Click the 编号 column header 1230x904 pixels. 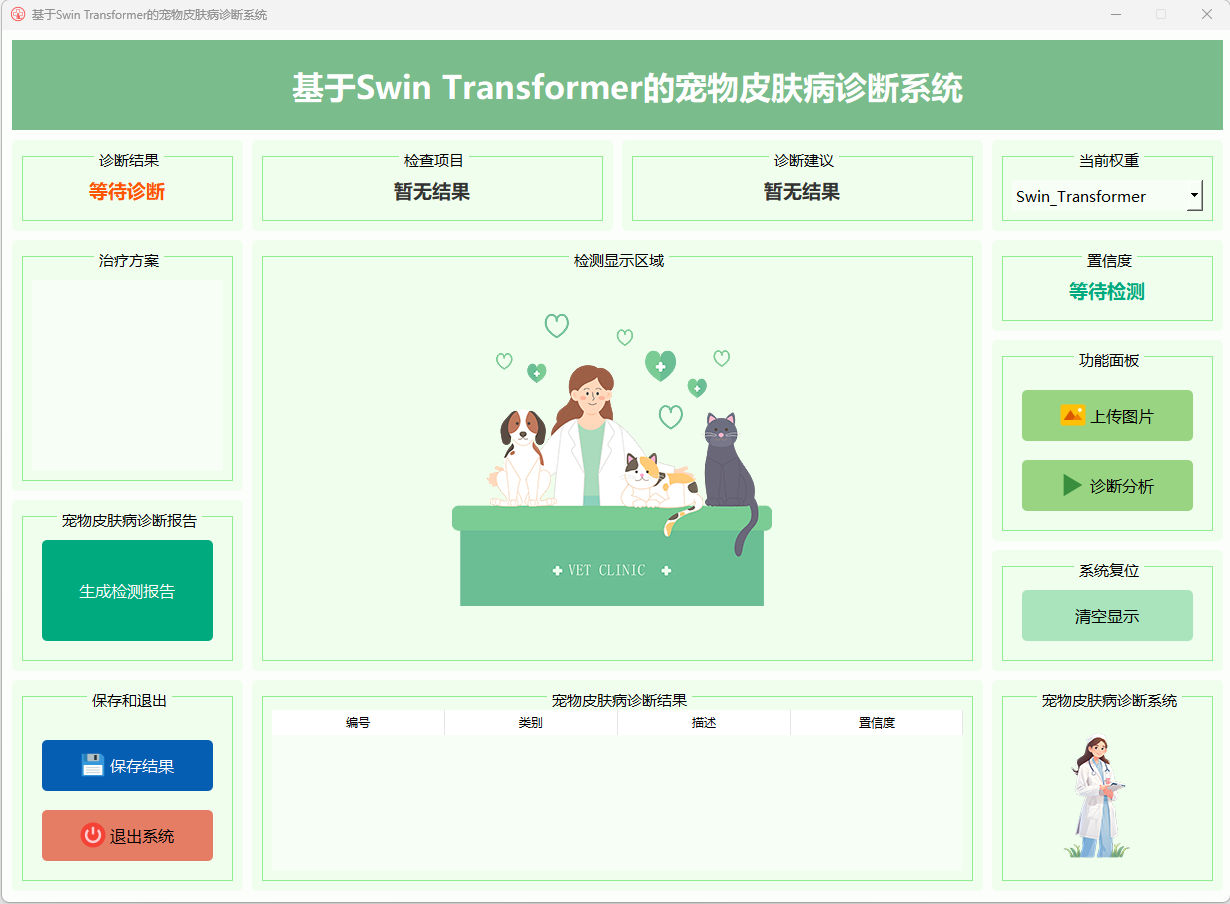(x=358, y=723)
